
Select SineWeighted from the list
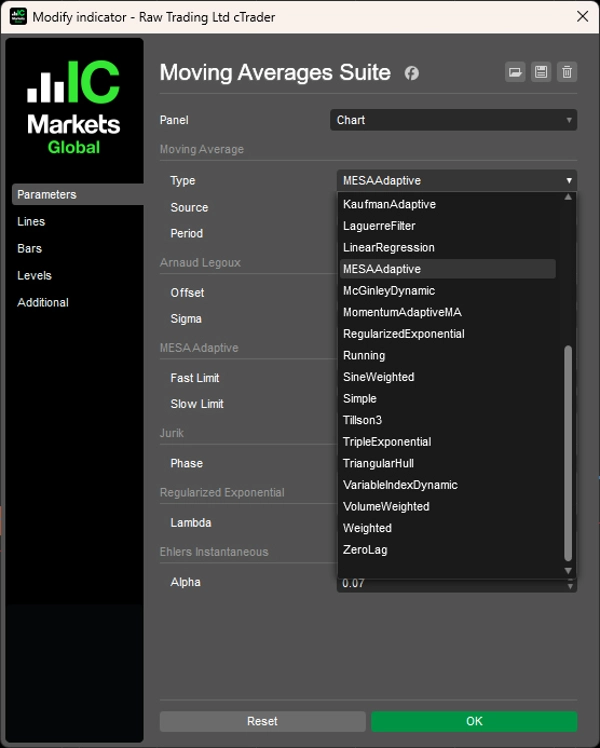coord(448,377)
